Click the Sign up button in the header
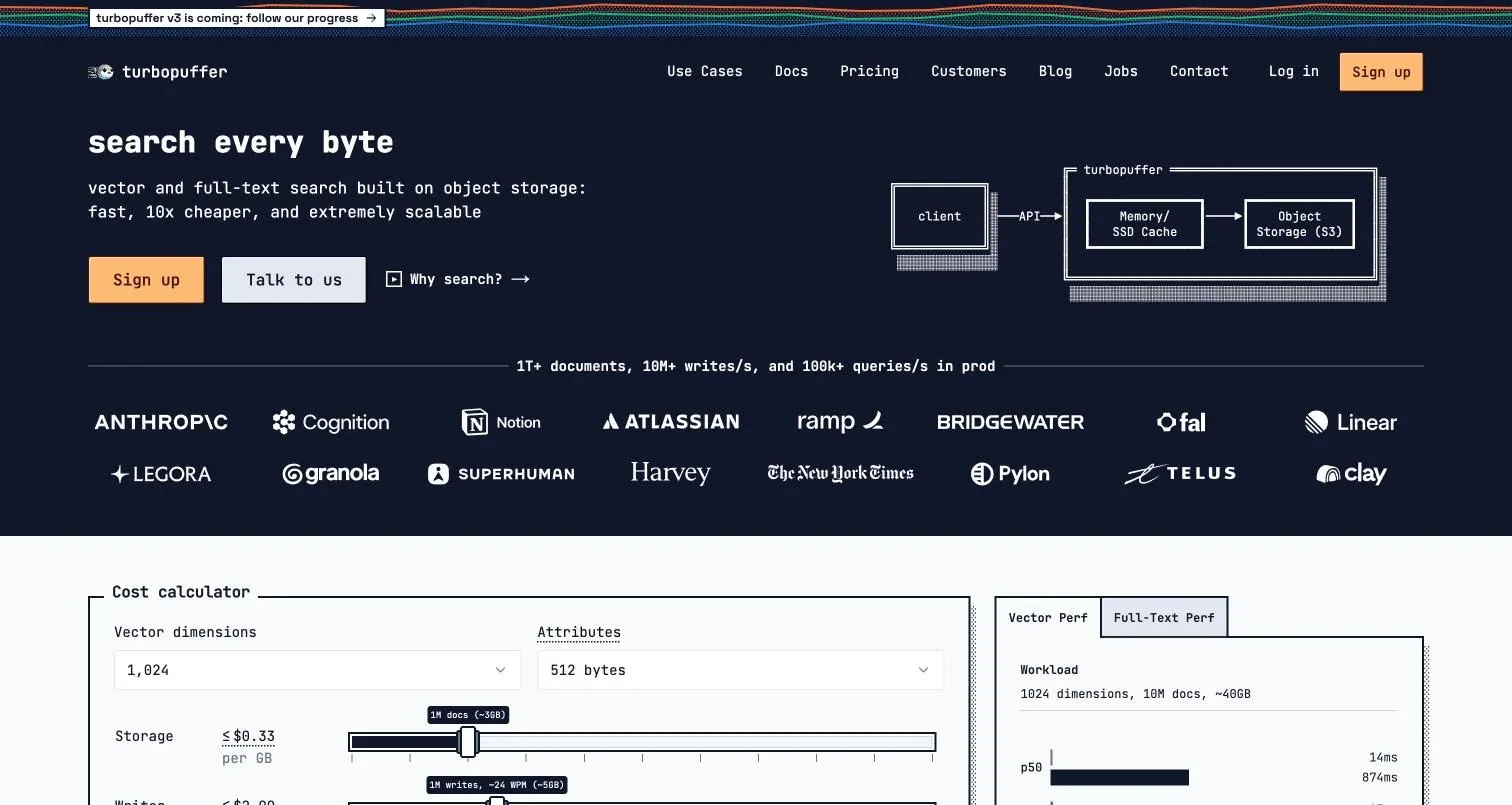 [1381, 72]
